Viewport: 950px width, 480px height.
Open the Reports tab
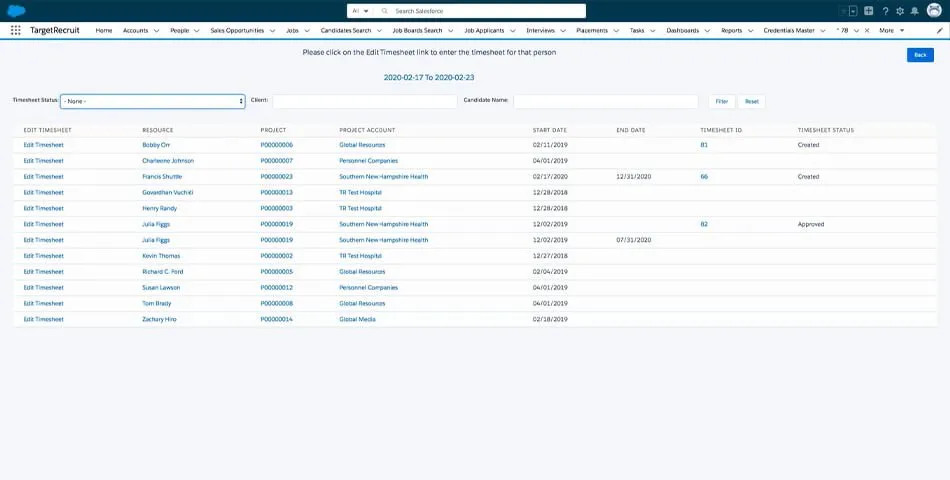pyautogui.click(x=731, y=31)
